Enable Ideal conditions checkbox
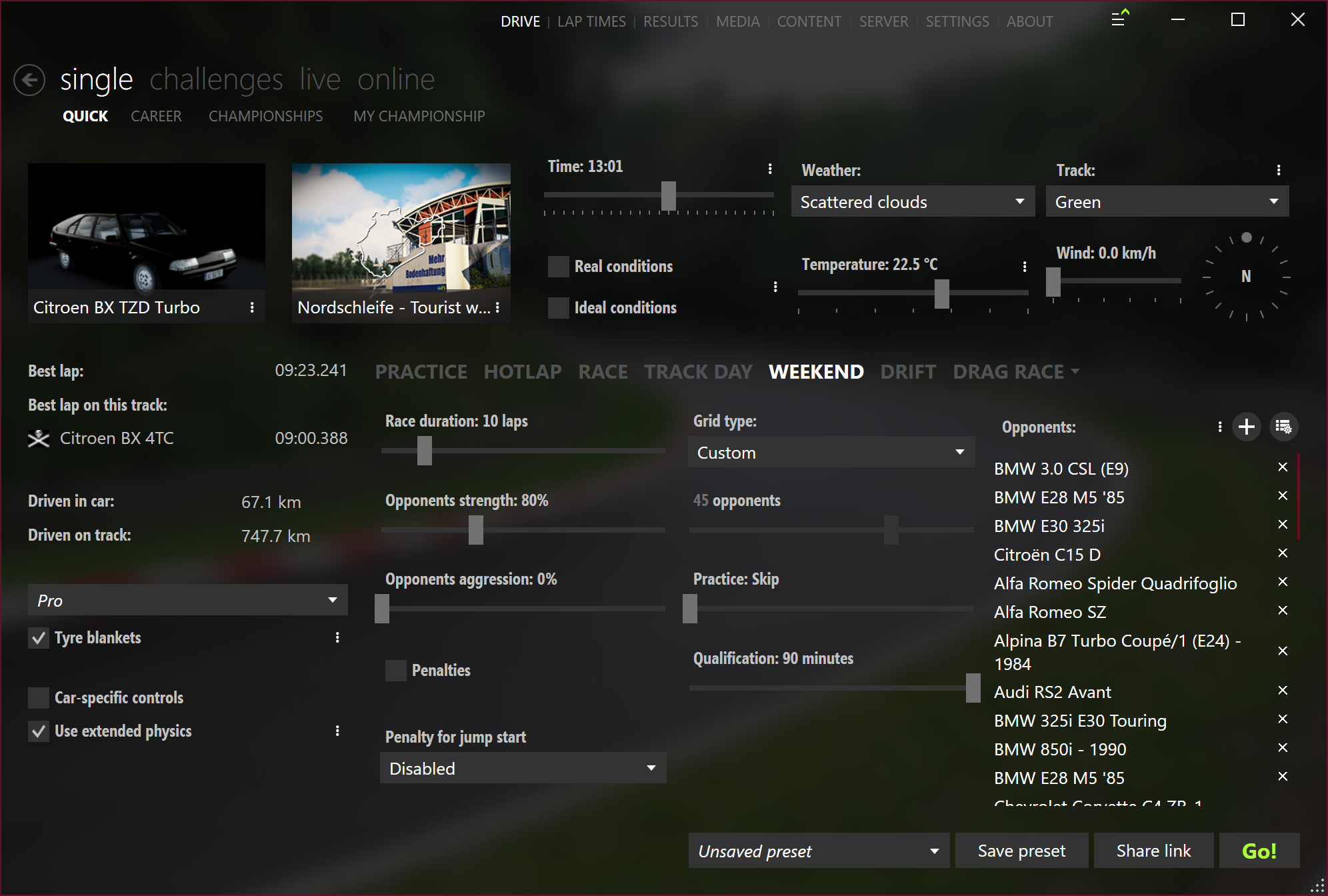 (x=559, y=308)
